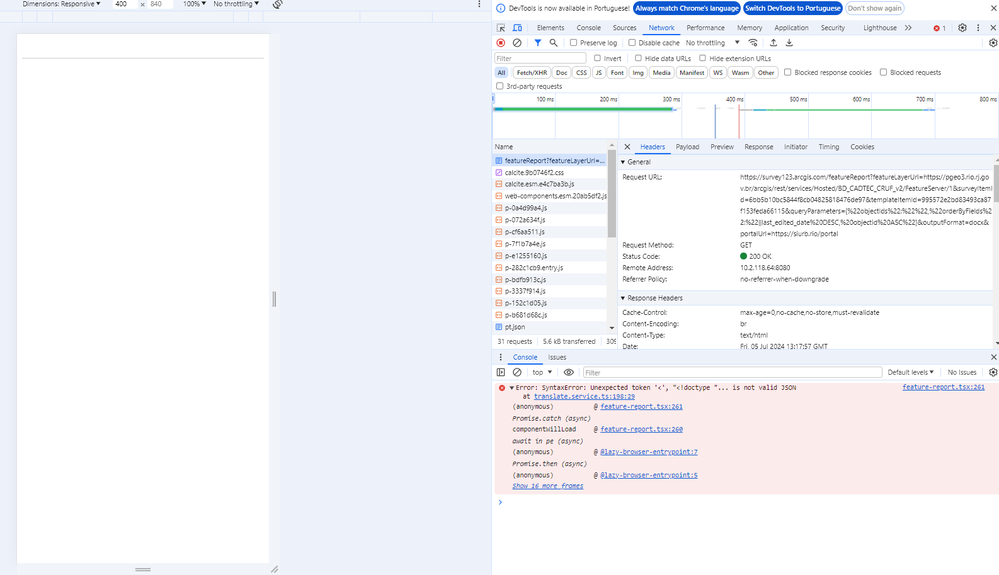
Task: Open Network throttling dropdown
Action: [x=713, y=43]
